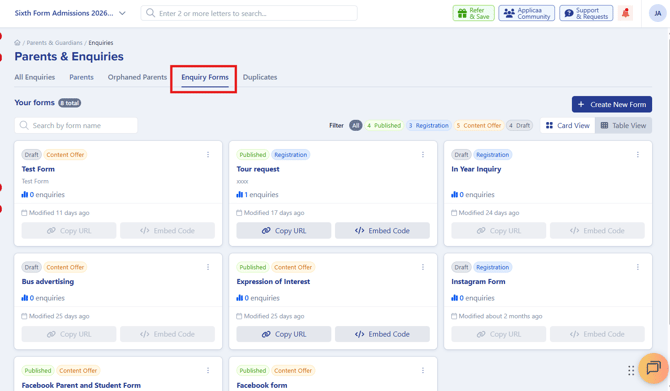Open options menu for Instagram Form card
670x391 pixels.
point(638,267)
